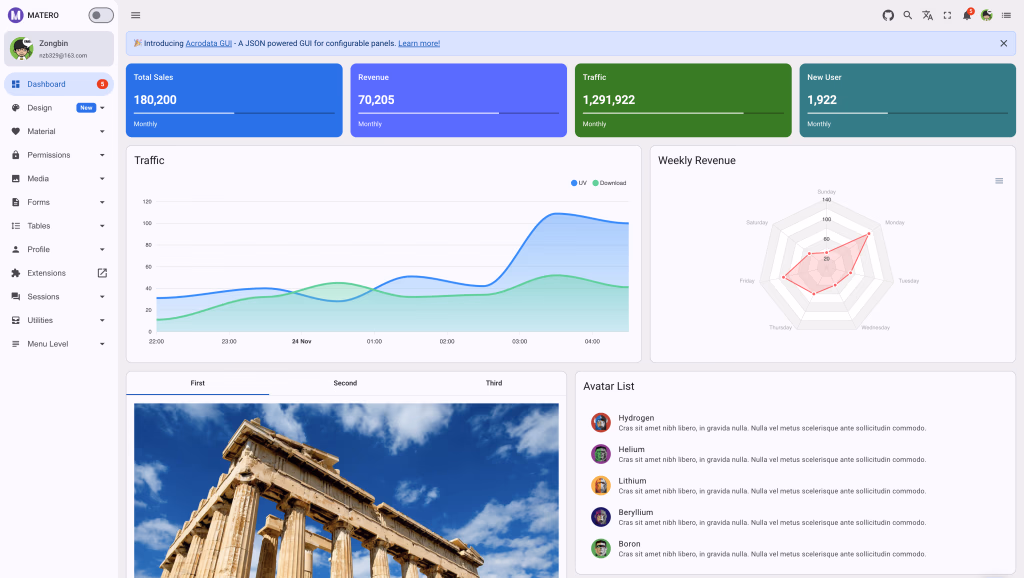Open the language translation picker icon
Screen dimensions: 1024x578
coord(928,15)
